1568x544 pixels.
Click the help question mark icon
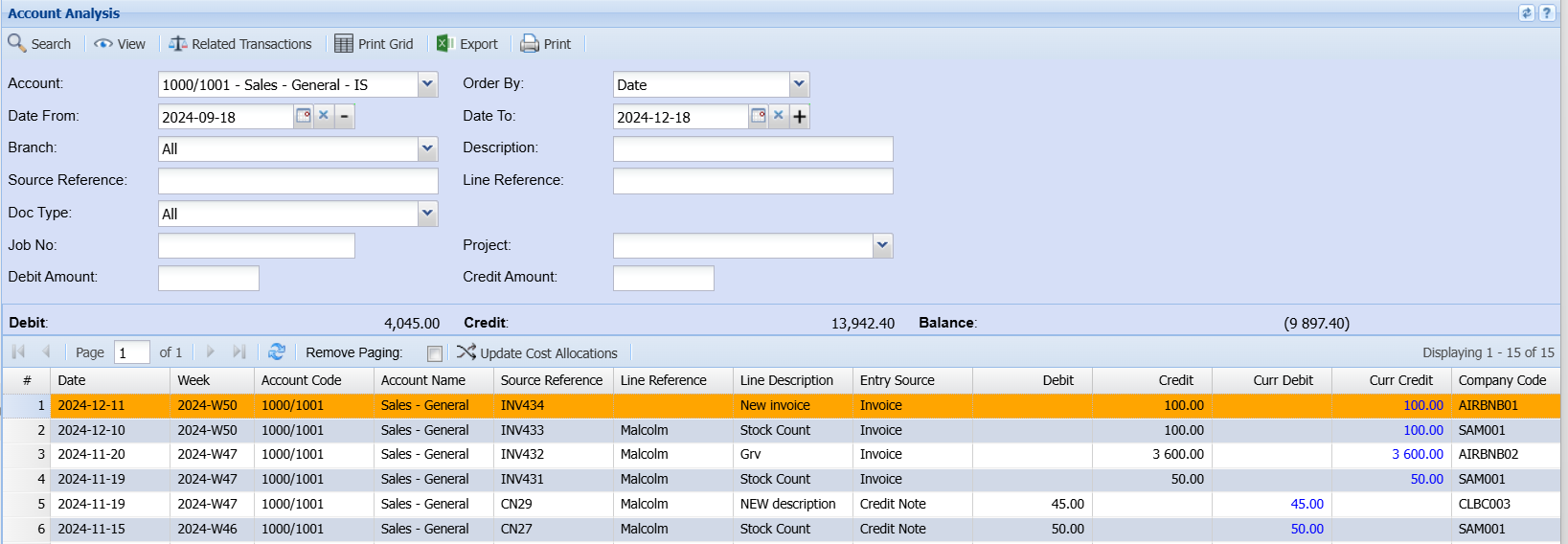coord(1546,13)
